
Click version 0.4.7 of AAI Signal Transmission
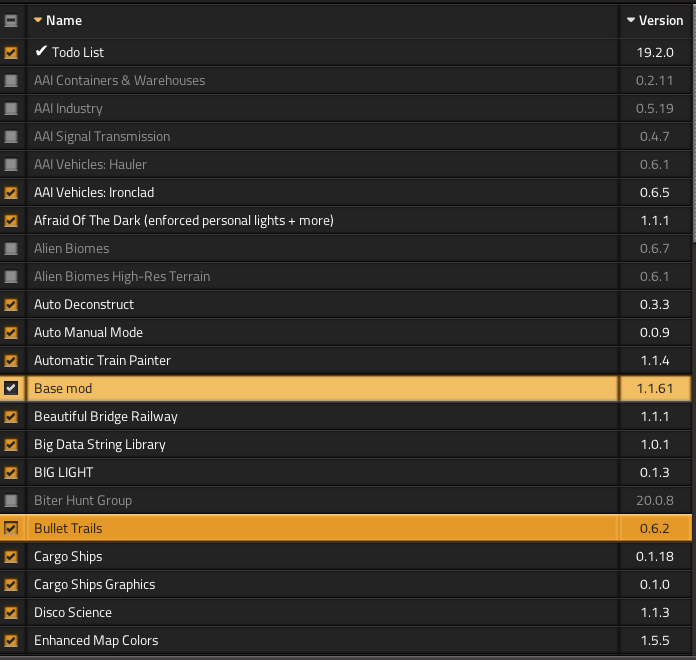tap(655, 136)
